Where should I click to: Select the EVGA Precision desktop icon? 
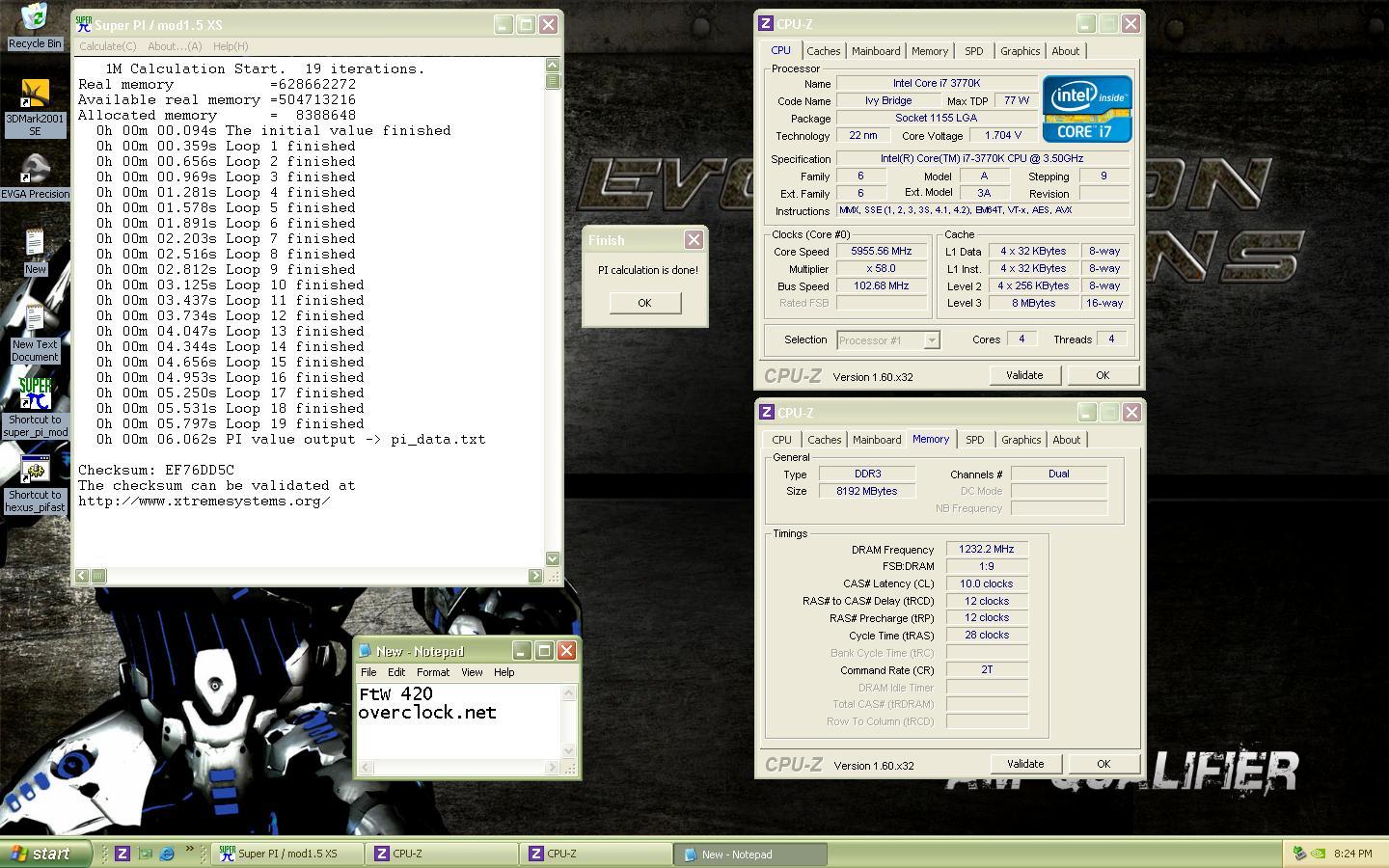click(x=35, y=169)
